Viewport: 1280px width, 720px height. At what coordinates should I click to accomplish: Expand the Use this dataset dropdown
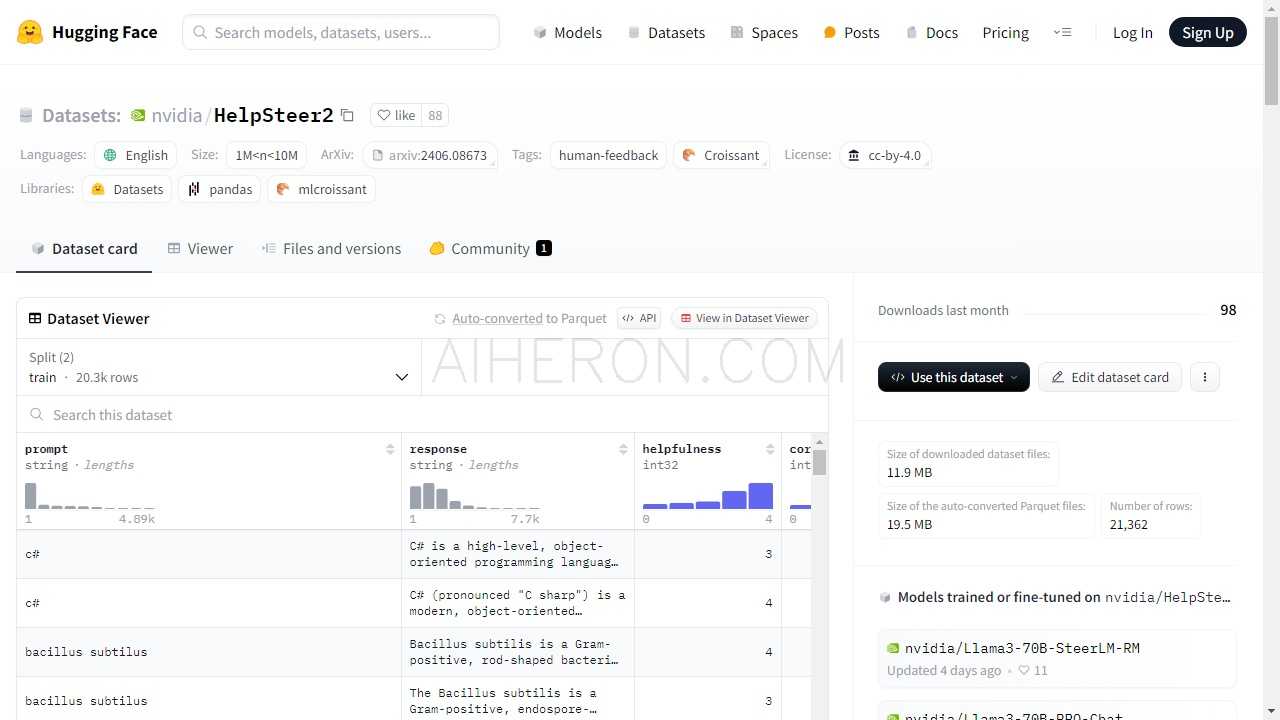[x=953, y=377]
